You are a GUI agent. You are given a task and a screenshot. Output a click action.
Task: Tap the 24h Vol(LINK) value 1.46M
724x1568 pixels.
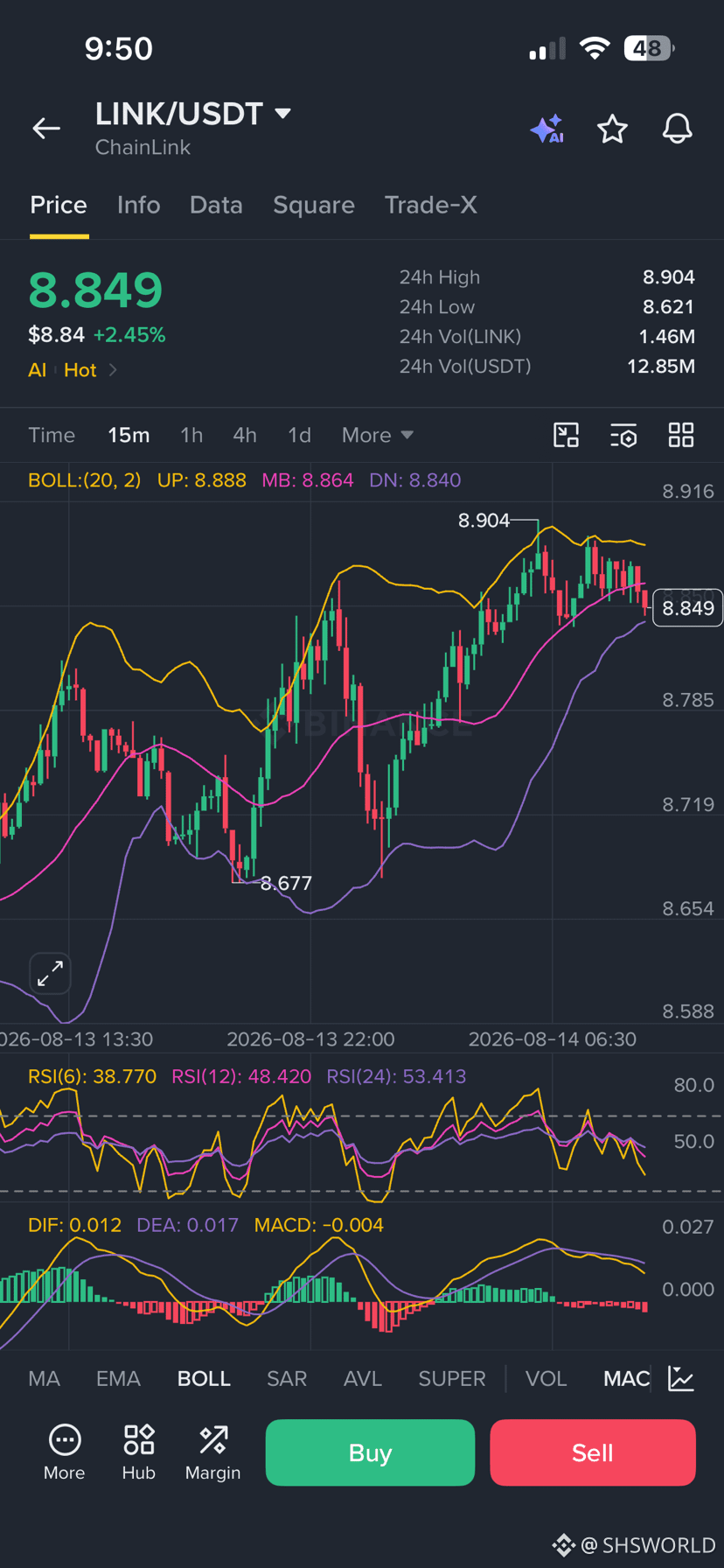(x=667, y=337)
